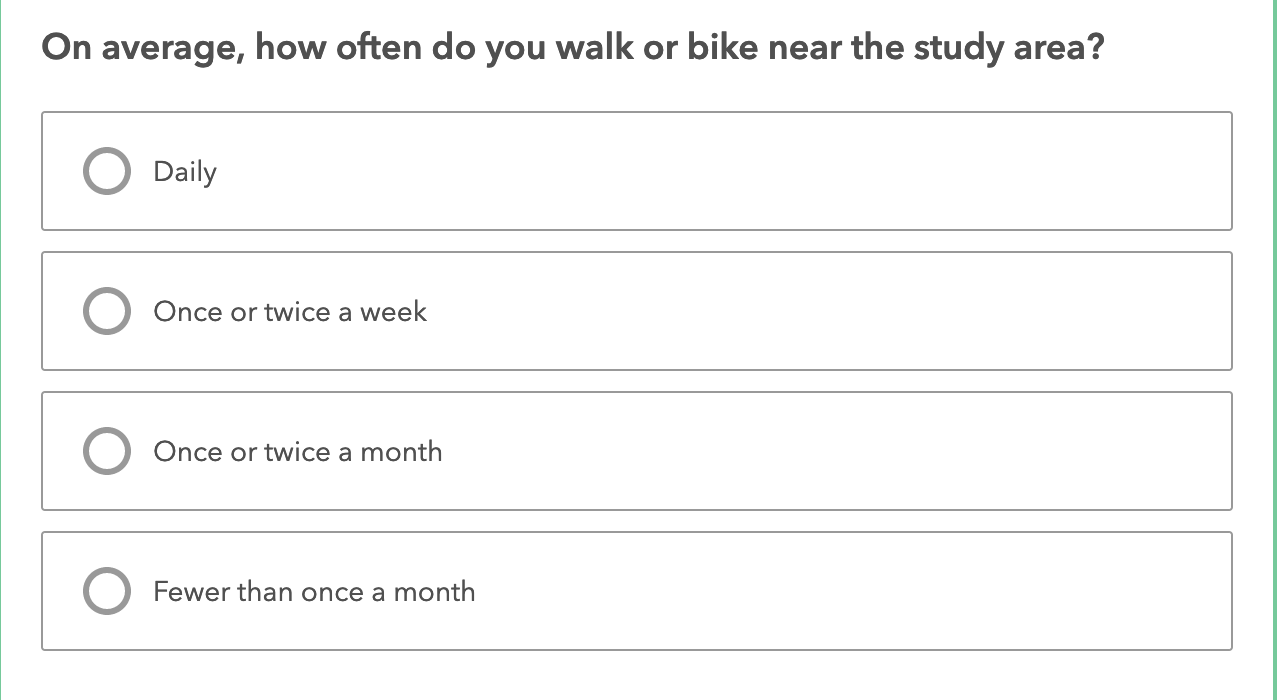Image resolution: width=1278 pixels, height=700 pixels.
Task: Click the Once or twice a month label
Action: tap(298, 452)
